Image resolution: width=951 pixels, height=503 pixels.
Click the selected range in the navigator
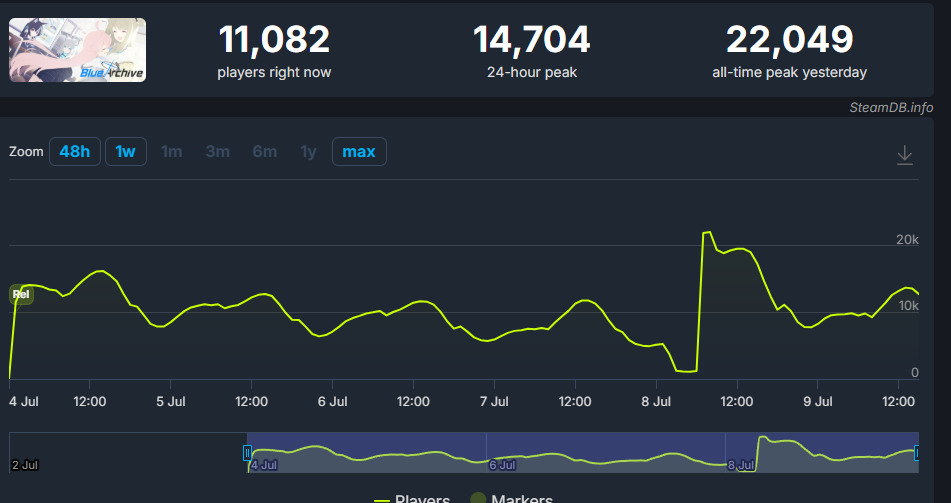click(x=583, y=453)
